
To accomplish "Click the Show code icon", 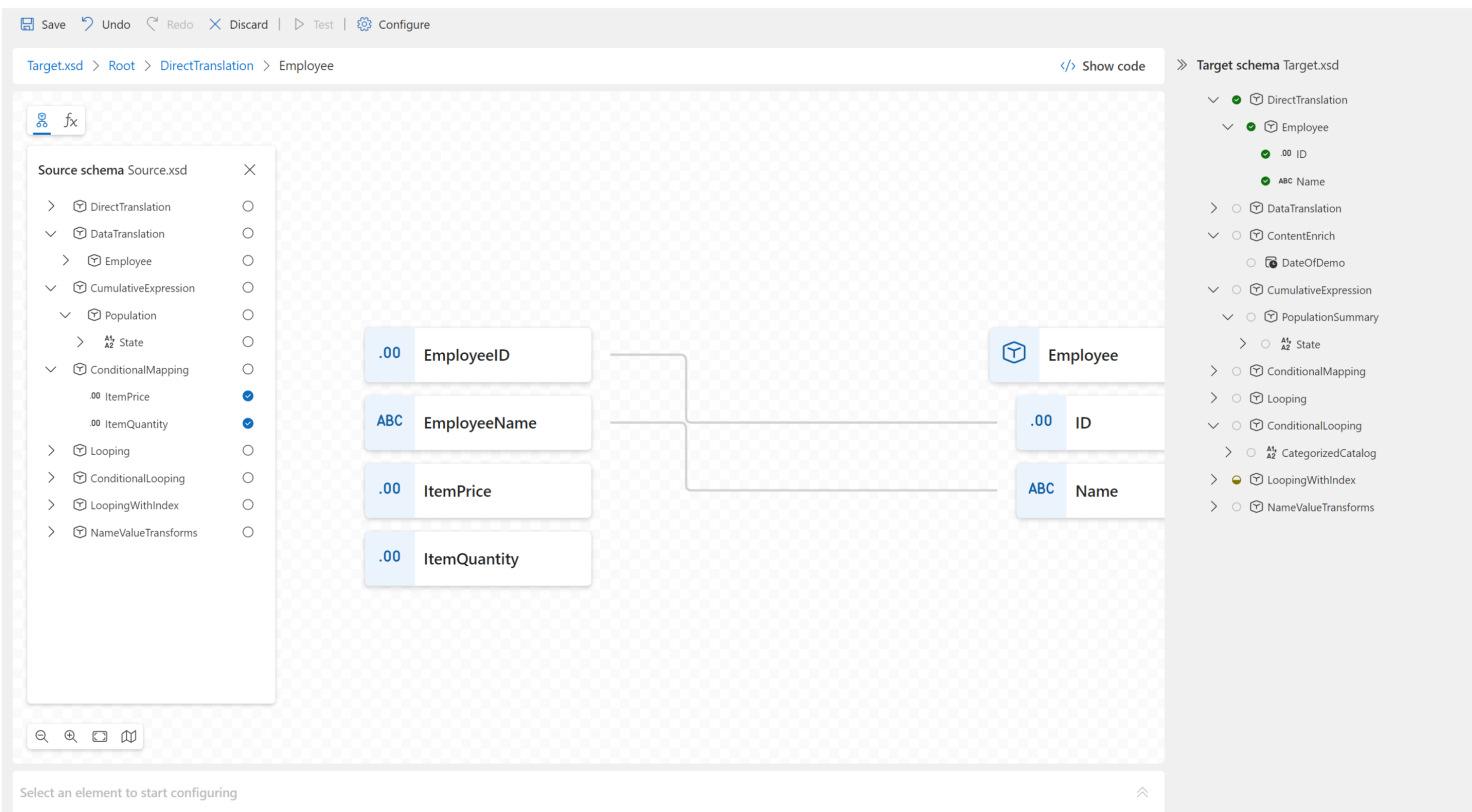I will click(1067, 66).
